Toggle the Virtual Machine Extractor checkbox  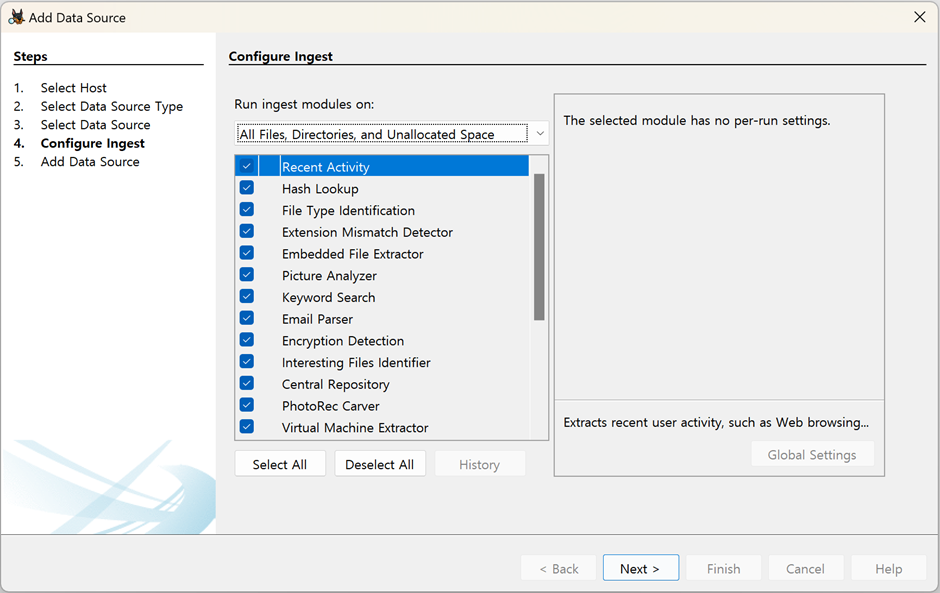[246, 426]
